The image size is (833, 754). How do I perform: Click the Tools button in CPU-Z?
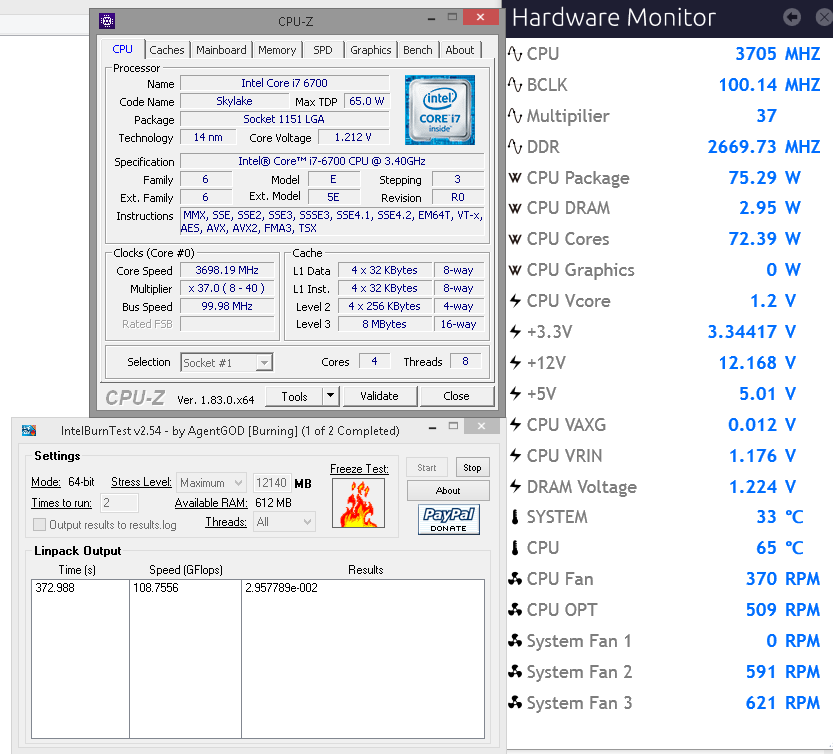(294, 396)
